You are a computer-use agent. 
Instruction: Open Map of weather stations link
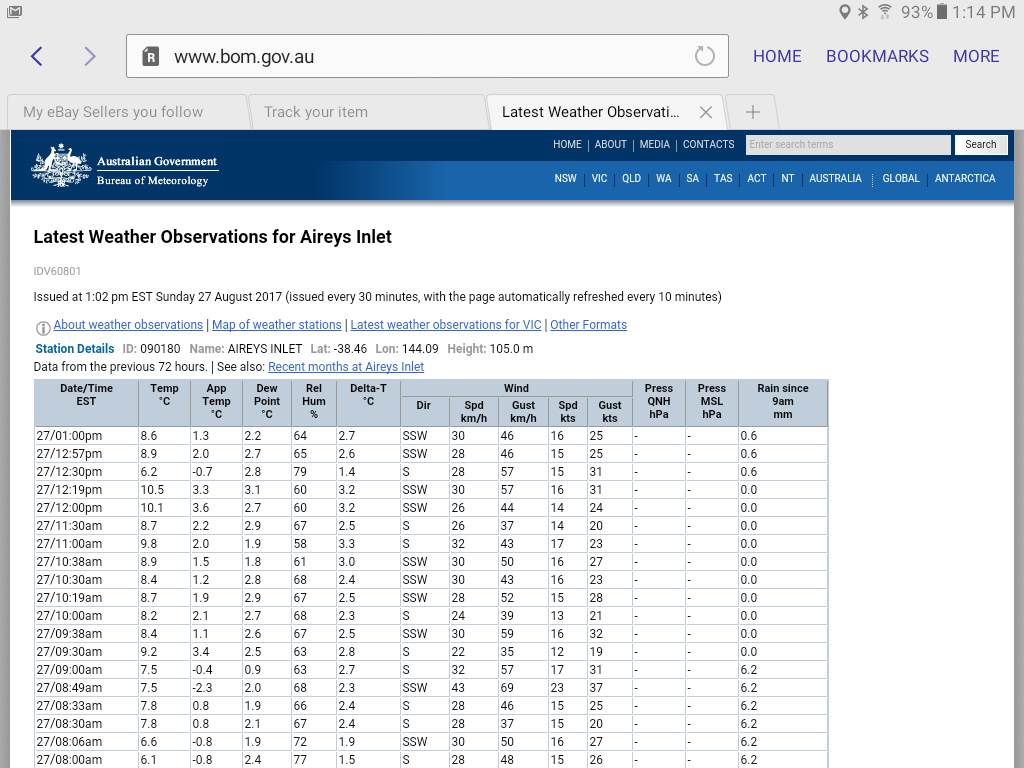point(276,325)
